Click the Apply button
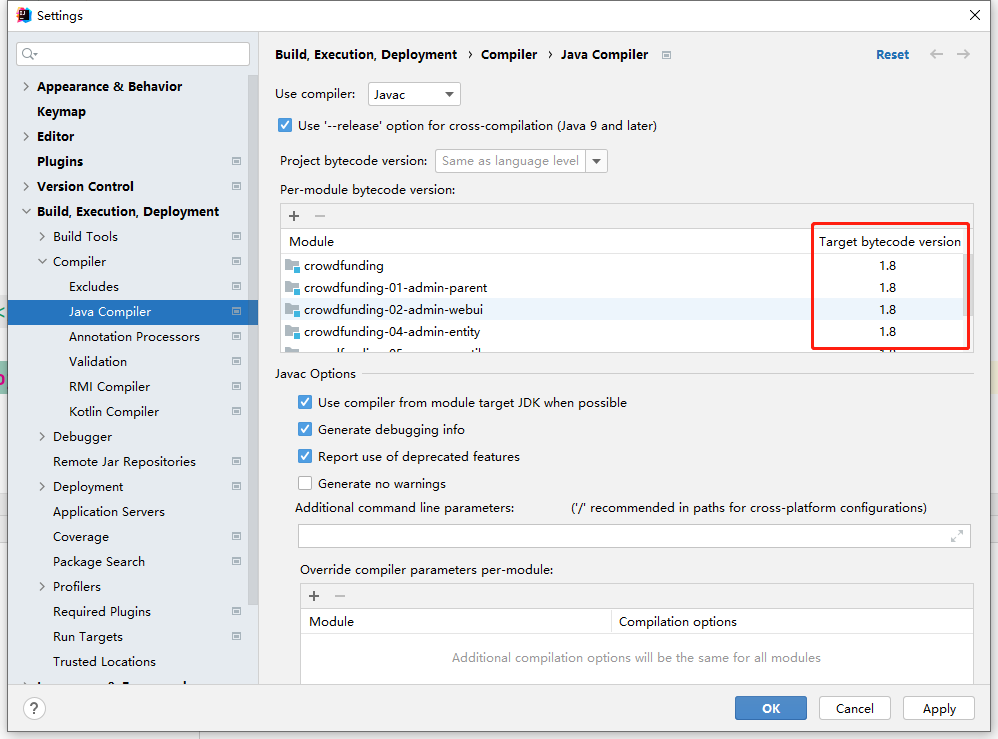 938,708
